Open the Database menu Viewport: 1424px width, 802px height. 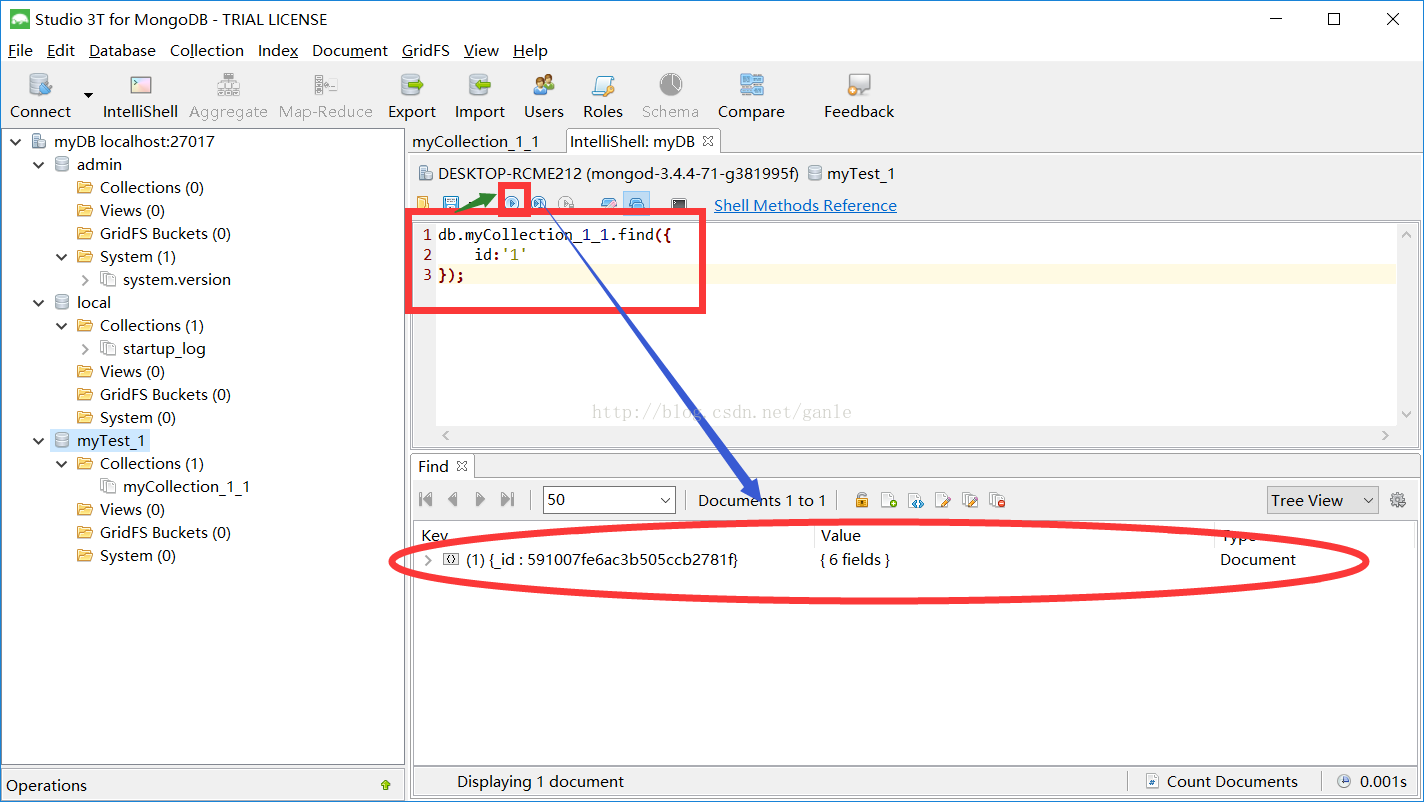coord(122,50)
